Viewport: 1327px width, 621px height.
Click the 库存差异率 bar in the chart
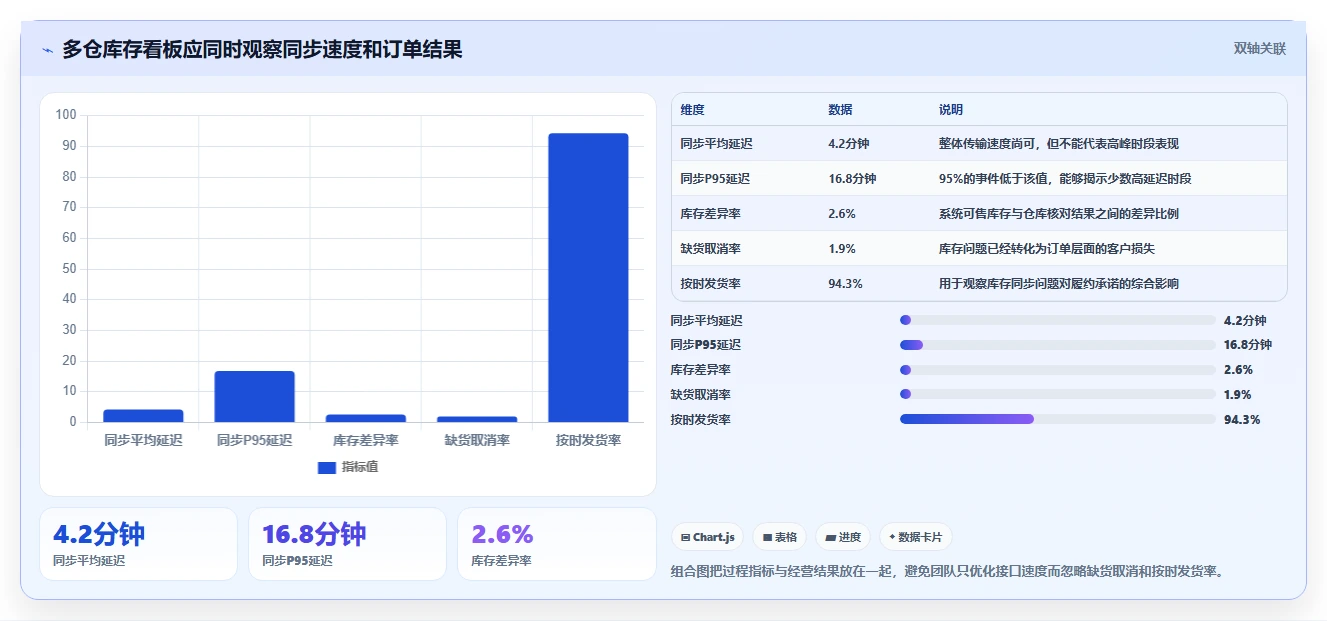point(365,418)
